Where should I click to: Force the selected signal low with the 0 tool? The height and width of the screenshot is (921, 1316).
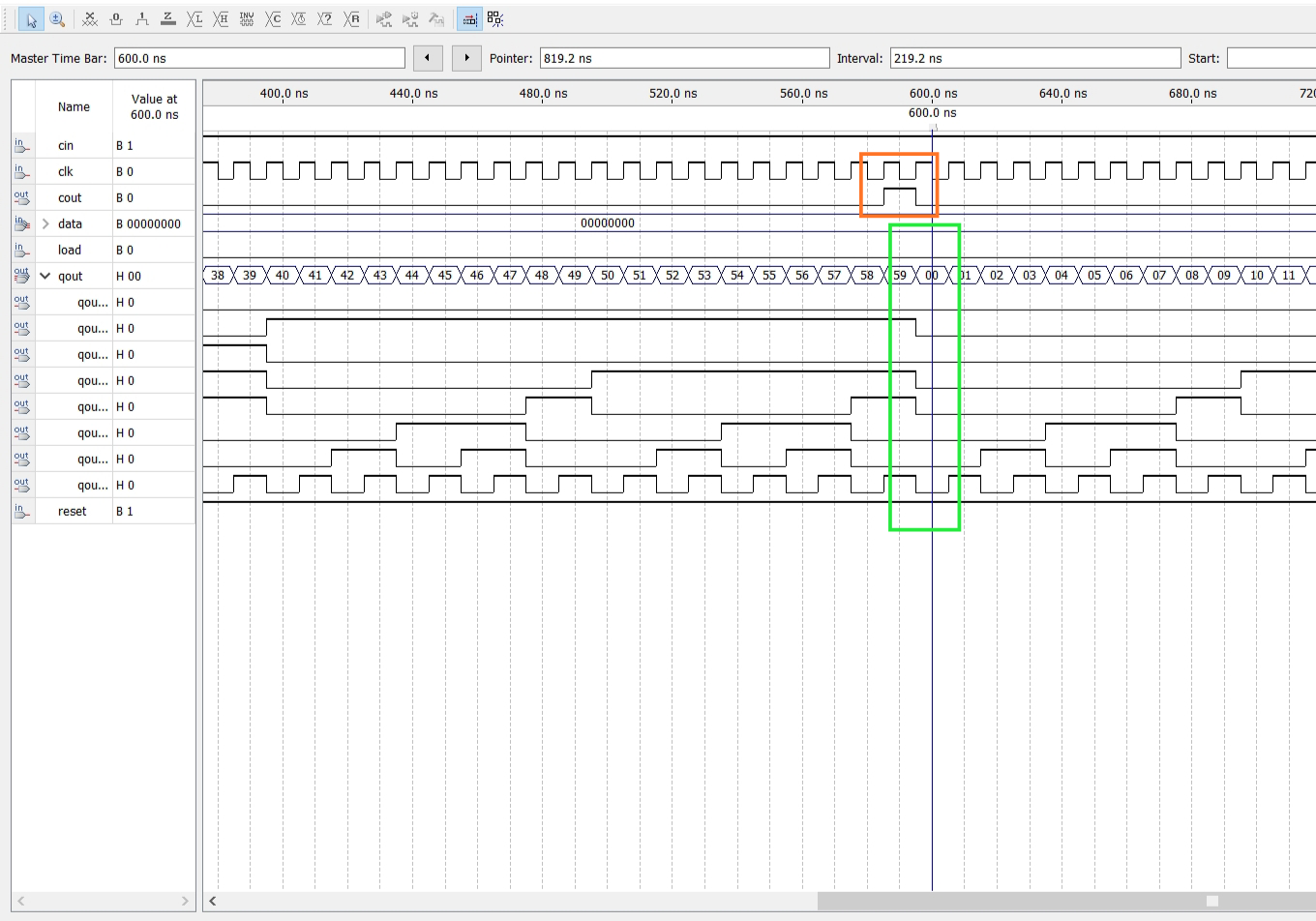pyautogui.click(x=115, y=19)
